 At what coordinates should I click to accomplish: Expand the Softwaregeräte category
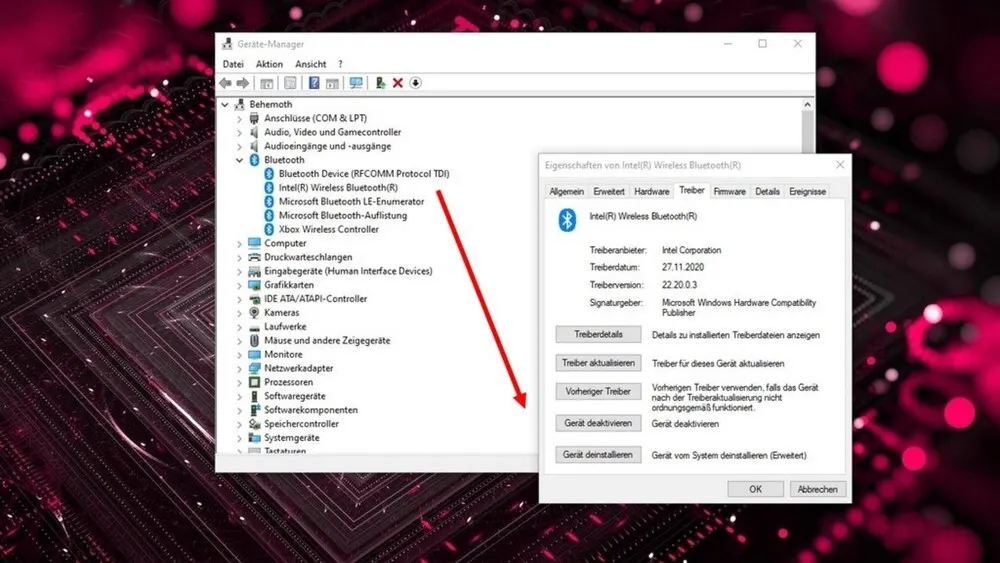[x=240, y=397]
